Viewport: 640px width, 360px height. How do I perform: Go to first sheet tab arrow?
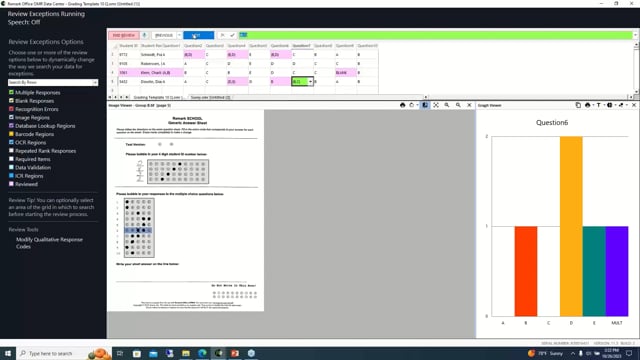[110, 98]
